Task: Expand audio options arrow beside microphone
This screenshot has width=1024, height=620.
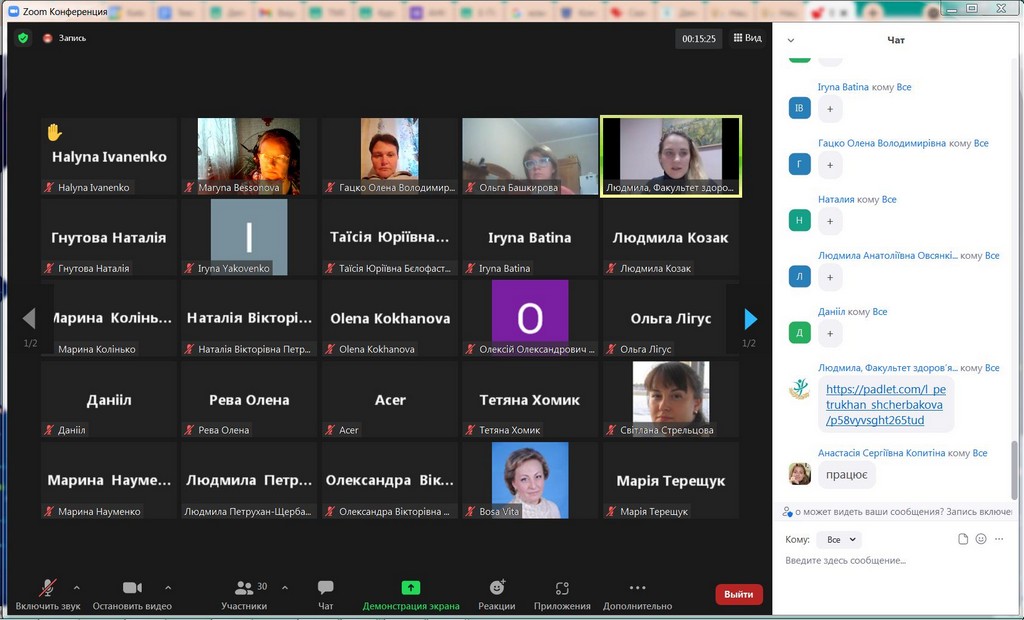Action: point(77,587)
